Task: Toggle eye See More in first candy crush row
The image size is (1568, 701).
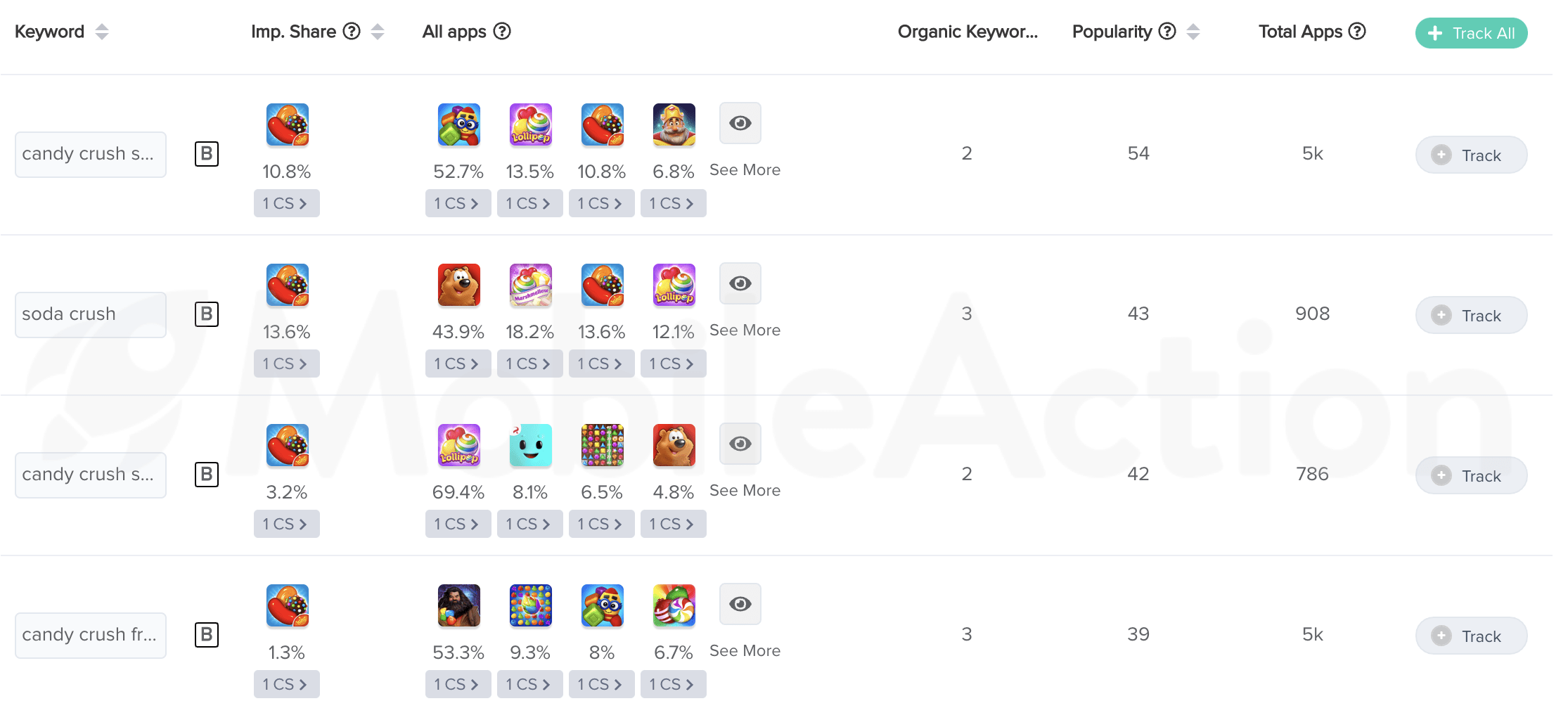Action: [x=740, y=123]
